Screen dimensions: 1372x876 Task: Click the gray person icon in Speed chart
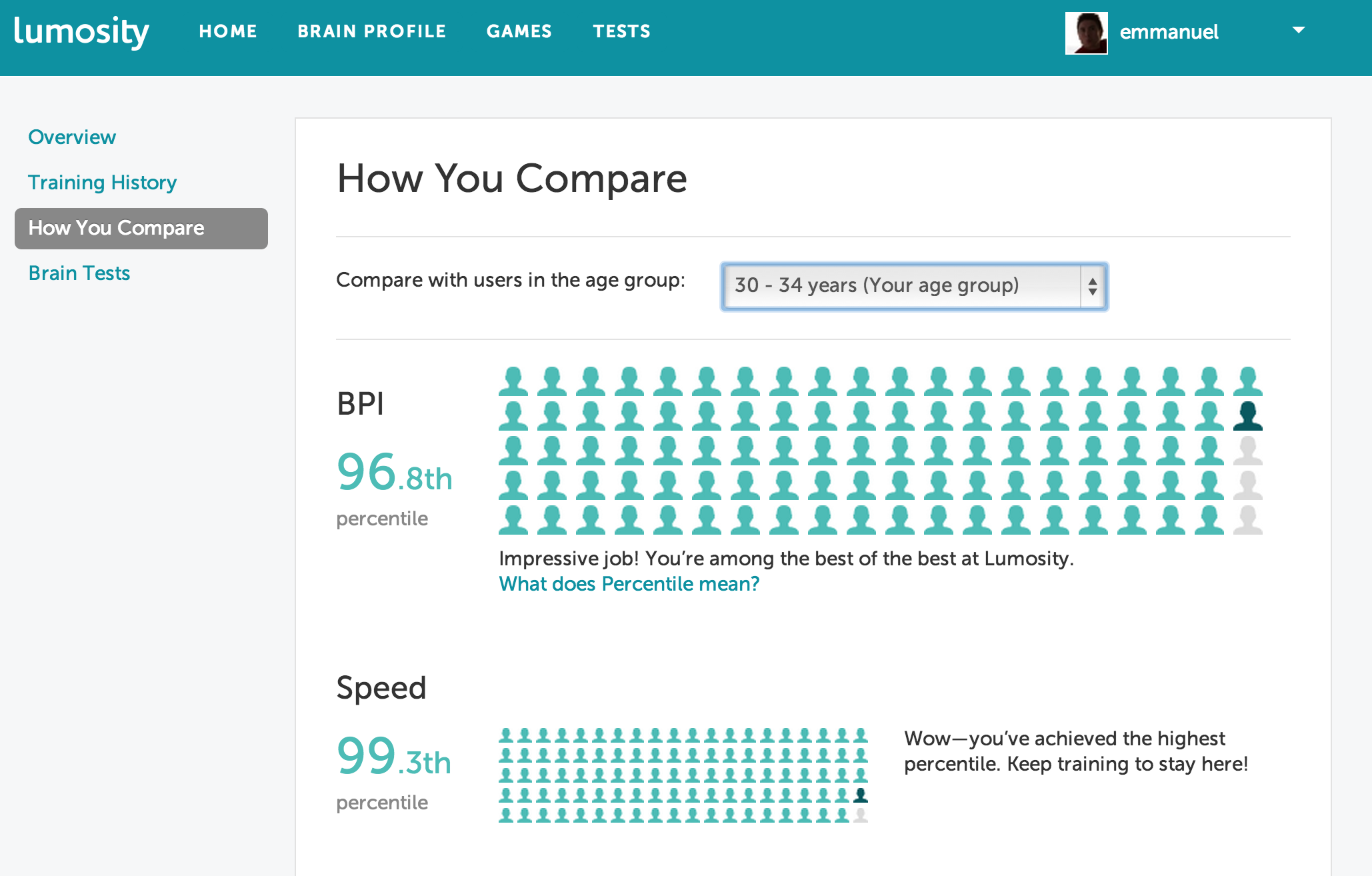861,815
